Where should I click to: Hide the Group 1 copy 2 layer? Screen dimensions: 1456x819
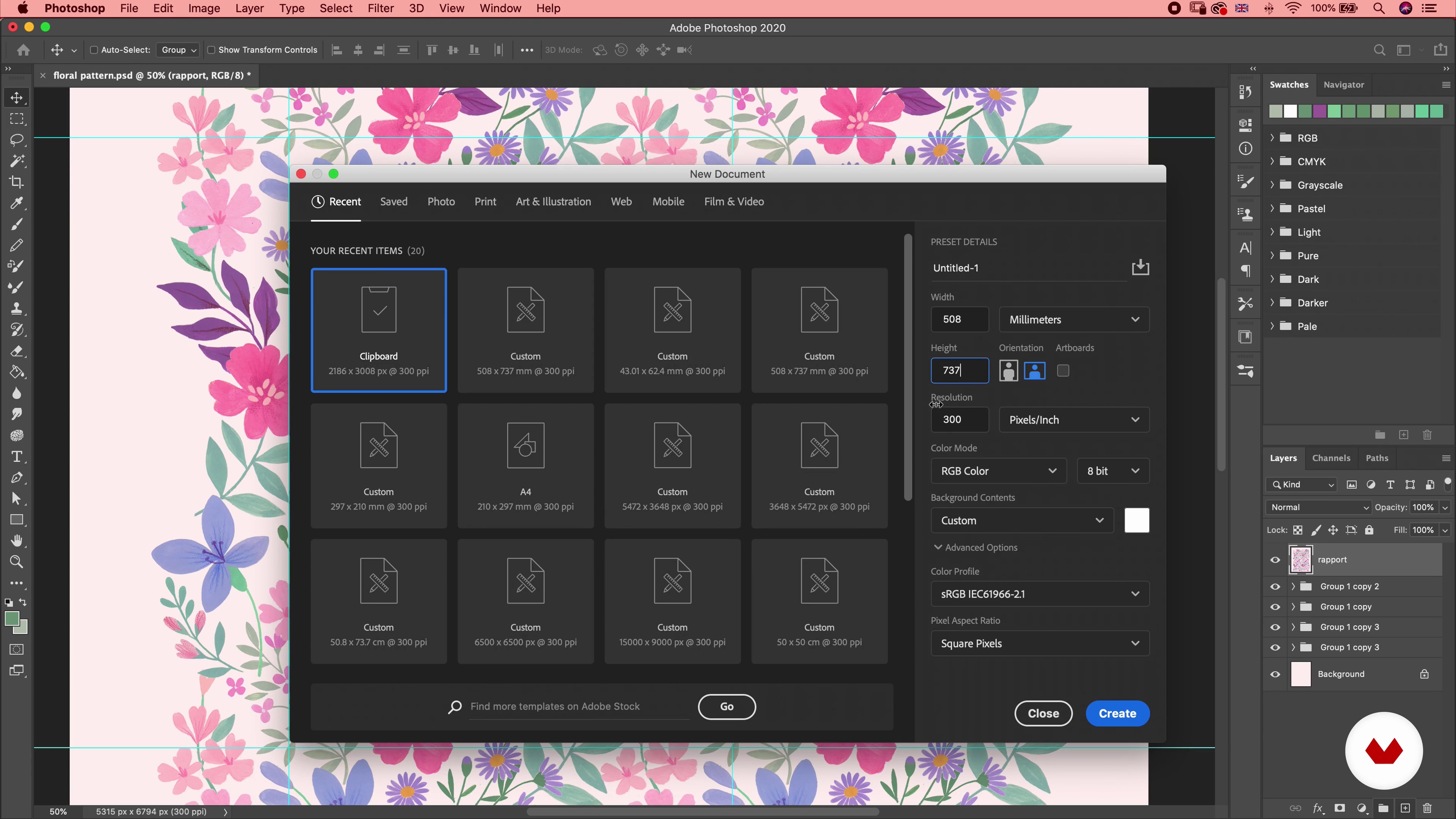(1275, 587)
